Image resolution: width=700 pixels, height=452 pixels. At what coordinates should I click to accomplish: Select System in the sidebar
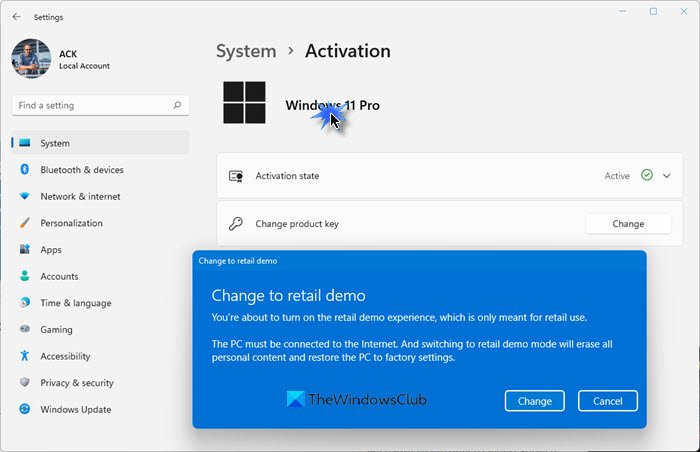click(100, 143)
